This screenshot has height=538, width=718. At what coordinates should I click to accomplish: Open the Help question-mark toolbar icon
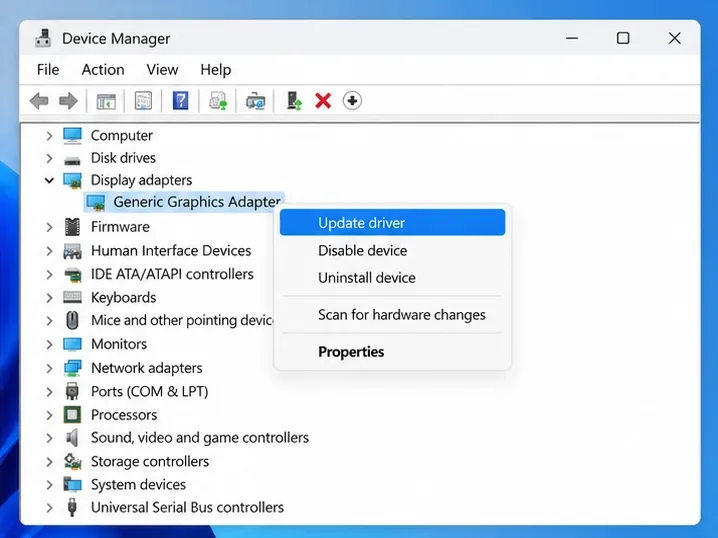(180, 101)
